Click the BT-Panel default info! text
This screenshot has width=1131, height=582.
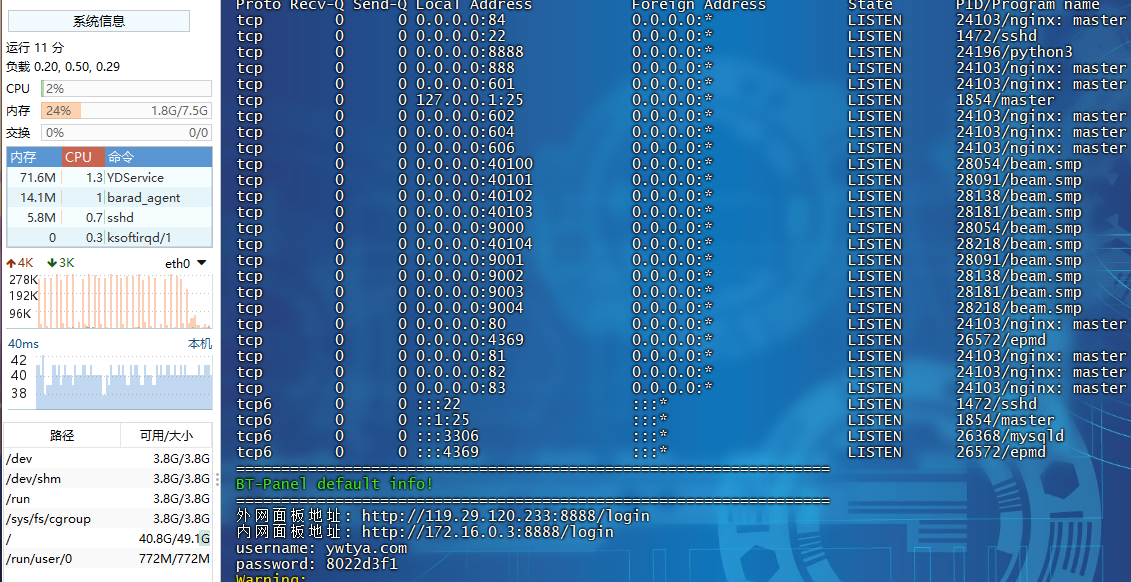[335, 484]
